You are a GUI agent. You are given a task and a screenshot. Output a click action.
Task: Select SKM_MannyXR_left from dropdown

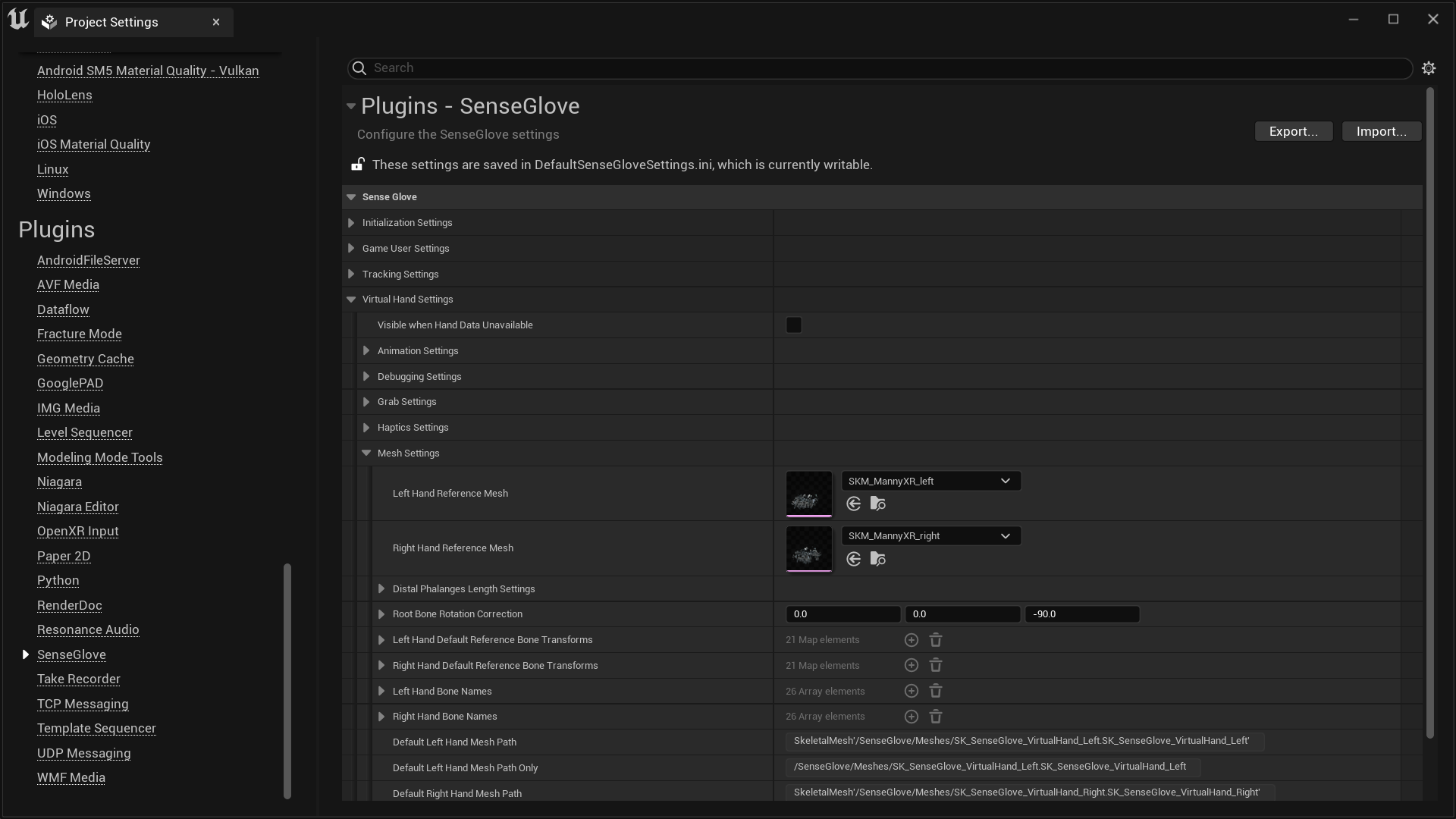(x=929, y=481)
